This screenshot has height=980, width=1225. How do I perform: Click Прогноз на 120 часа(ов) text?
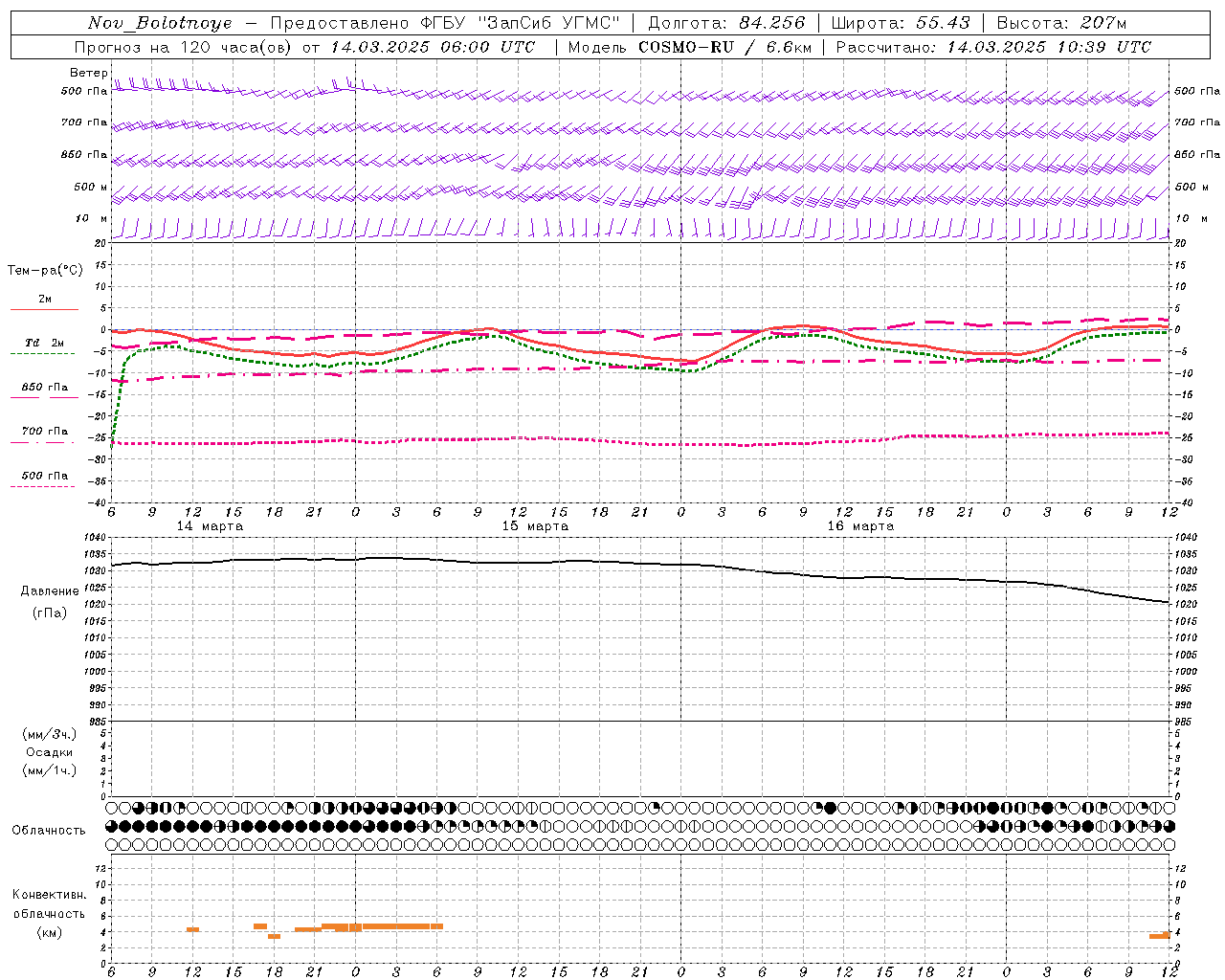(x=184, y=47)
